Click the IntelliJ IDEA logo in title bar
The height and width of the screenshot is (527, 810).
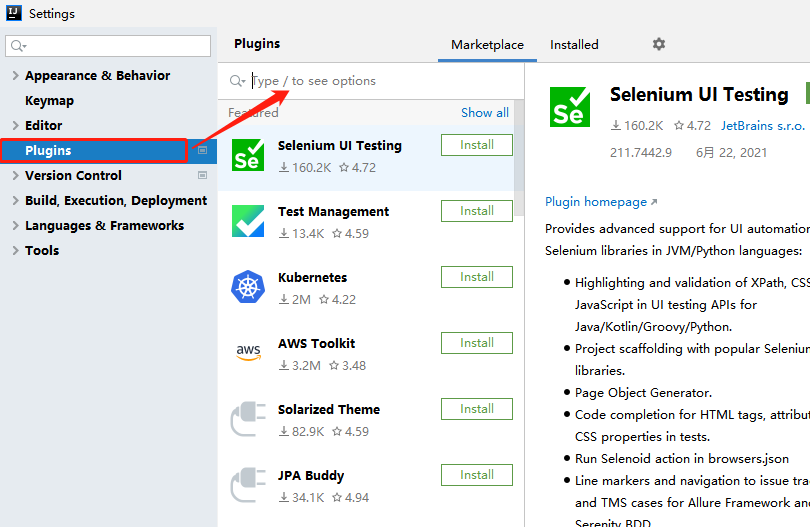13,13
